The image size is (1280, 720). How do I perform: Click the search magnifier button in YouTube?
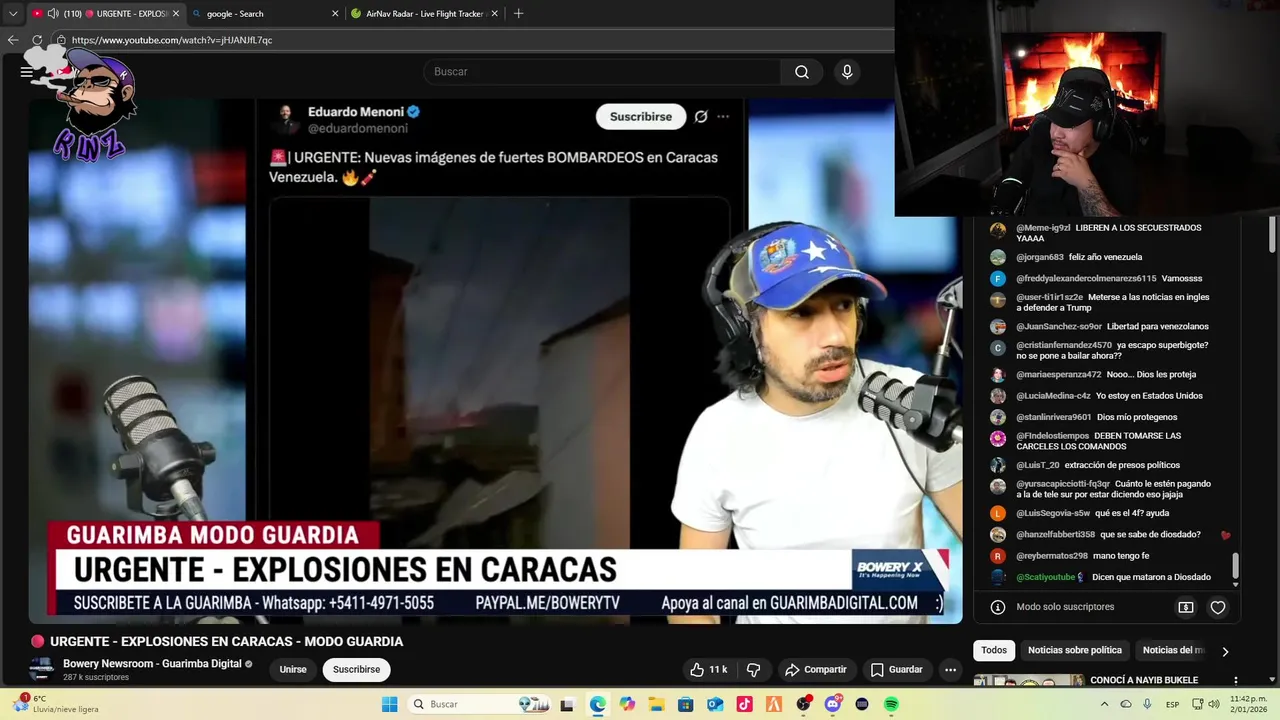(802, 72)
